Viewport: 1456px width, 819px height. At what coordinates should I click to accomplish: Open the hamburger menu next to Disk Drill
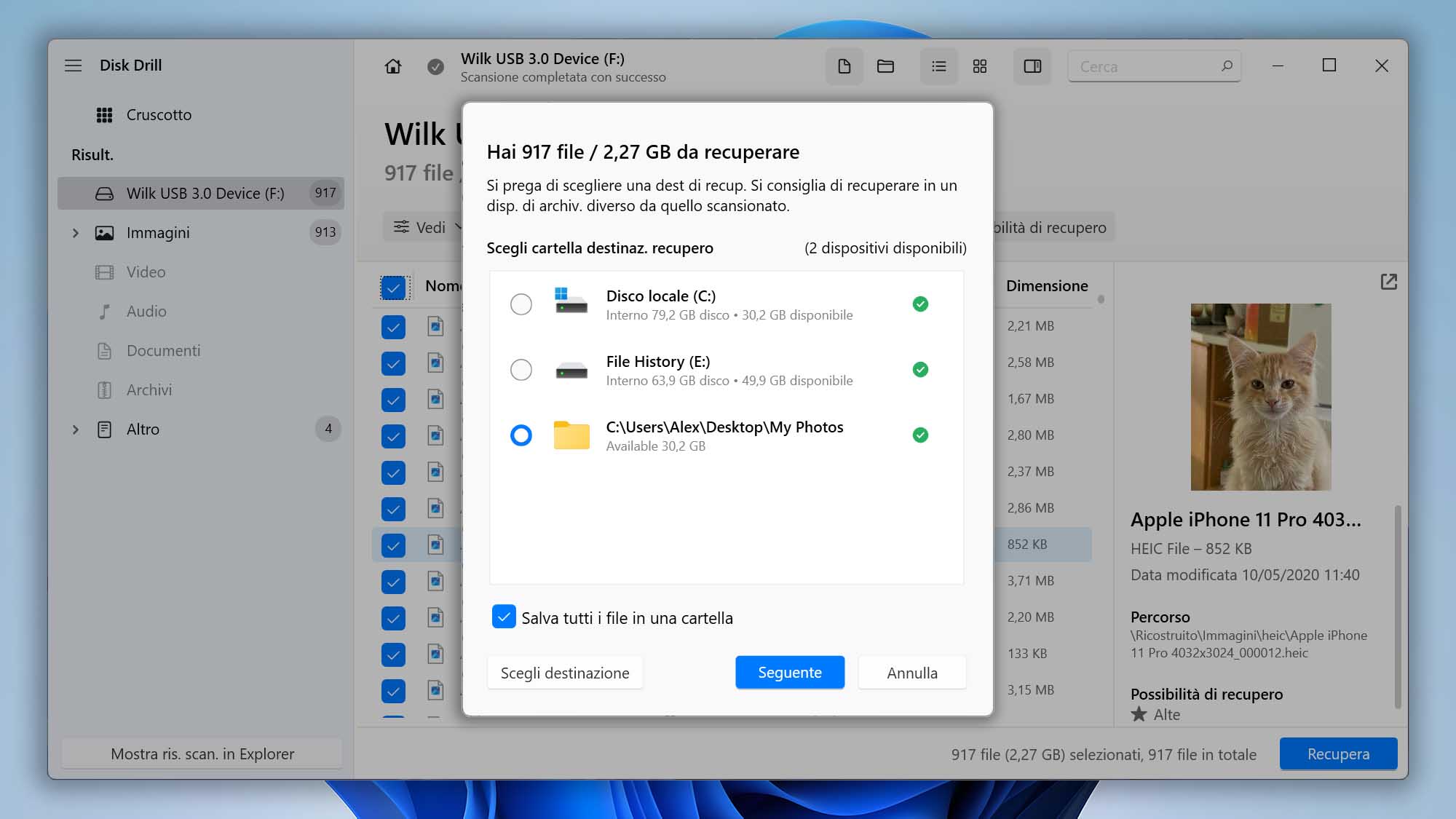(73, 66)
